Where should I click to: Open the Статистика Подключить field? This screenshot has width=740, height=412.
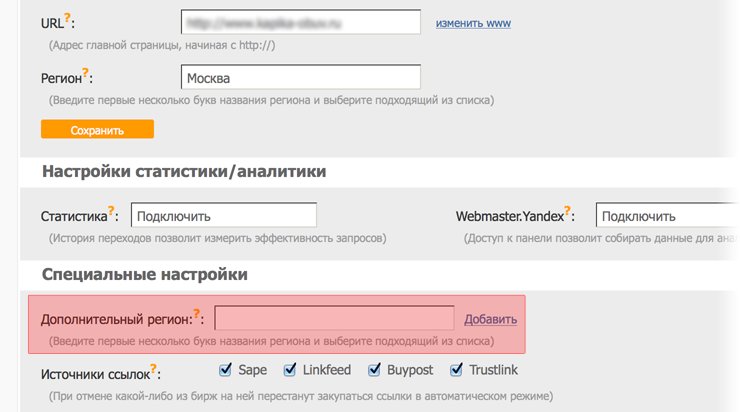[224, 215]
